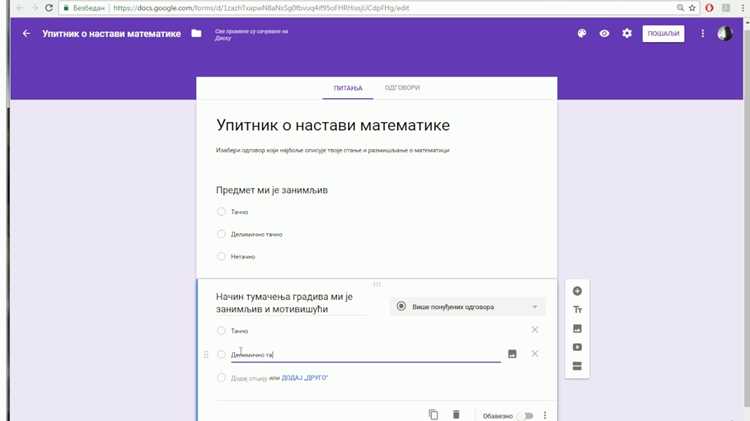
Task: Click the form title Упитник о настави математике
Action: point(333,125)
